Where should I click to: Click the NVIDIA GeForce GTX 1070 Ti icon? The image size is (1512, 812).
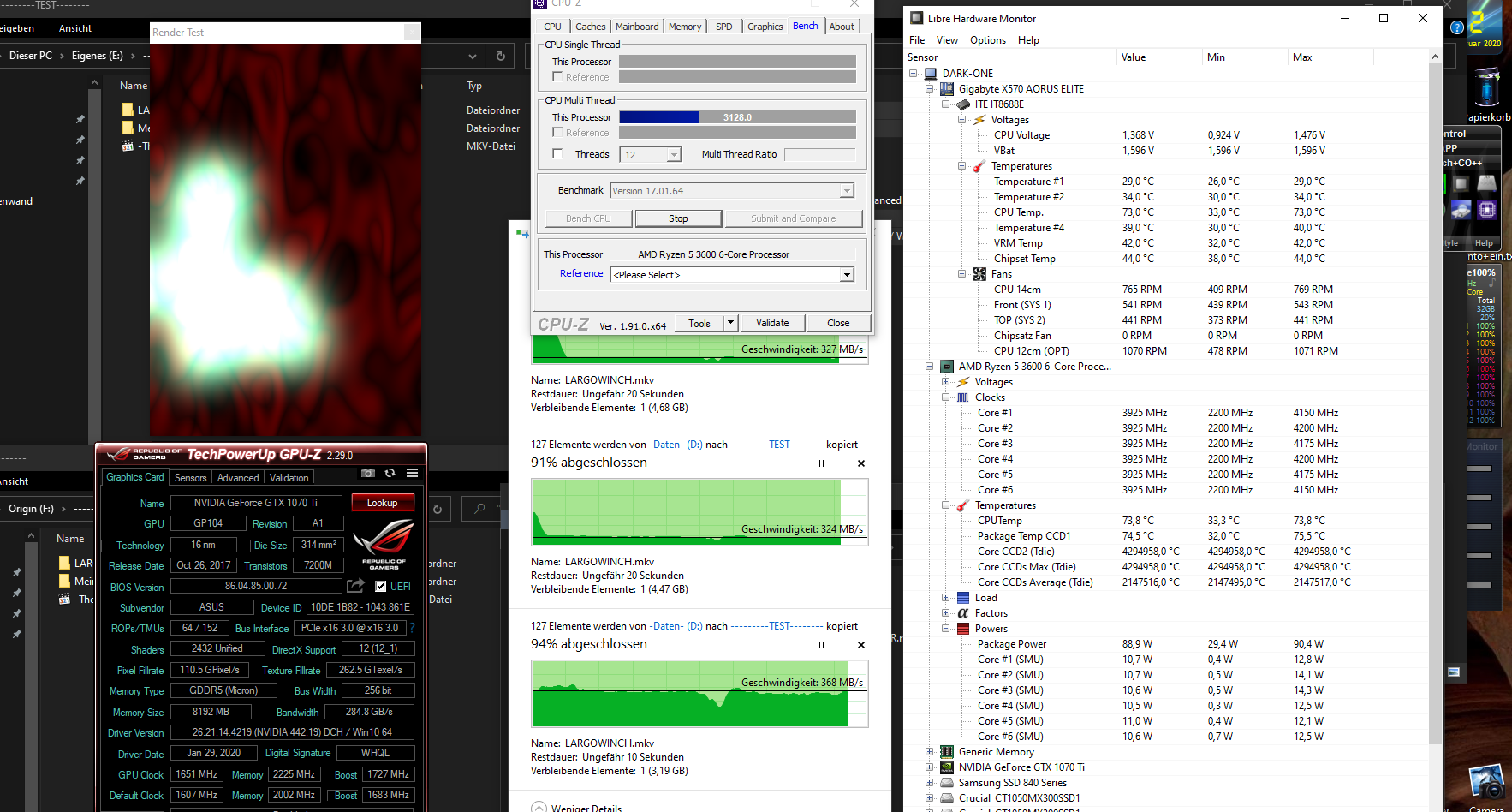[x=947, y=767]
